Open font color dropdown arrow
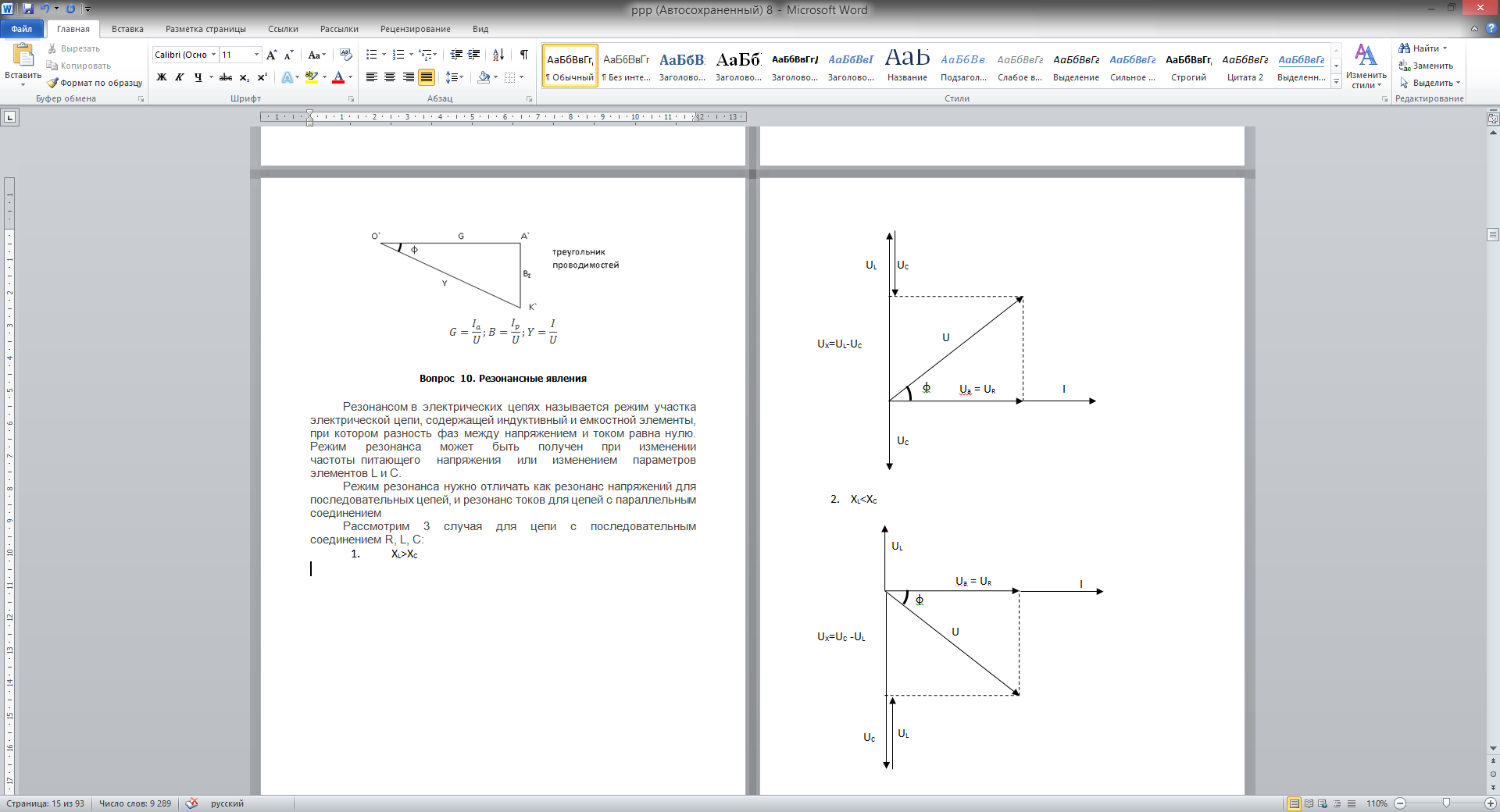This screenshot has height=812, width=1500. 350,77
